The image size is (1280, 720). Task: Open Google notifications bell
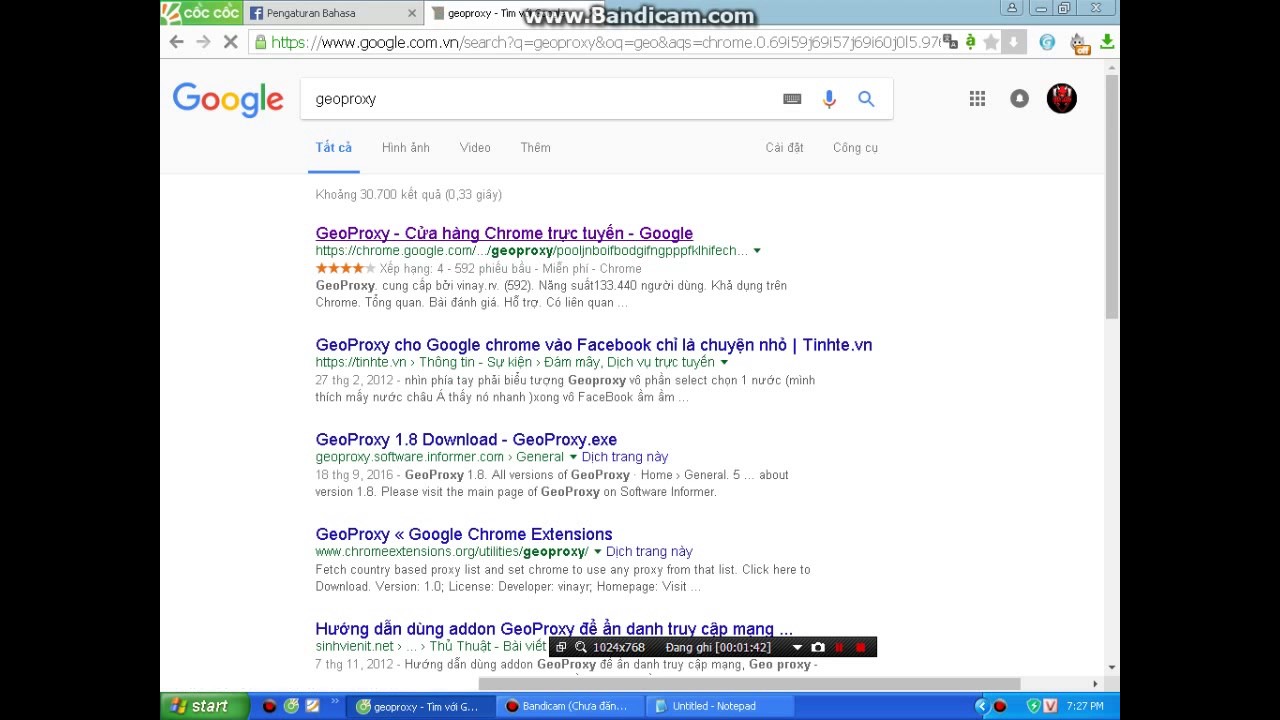tap(1019, 98)
